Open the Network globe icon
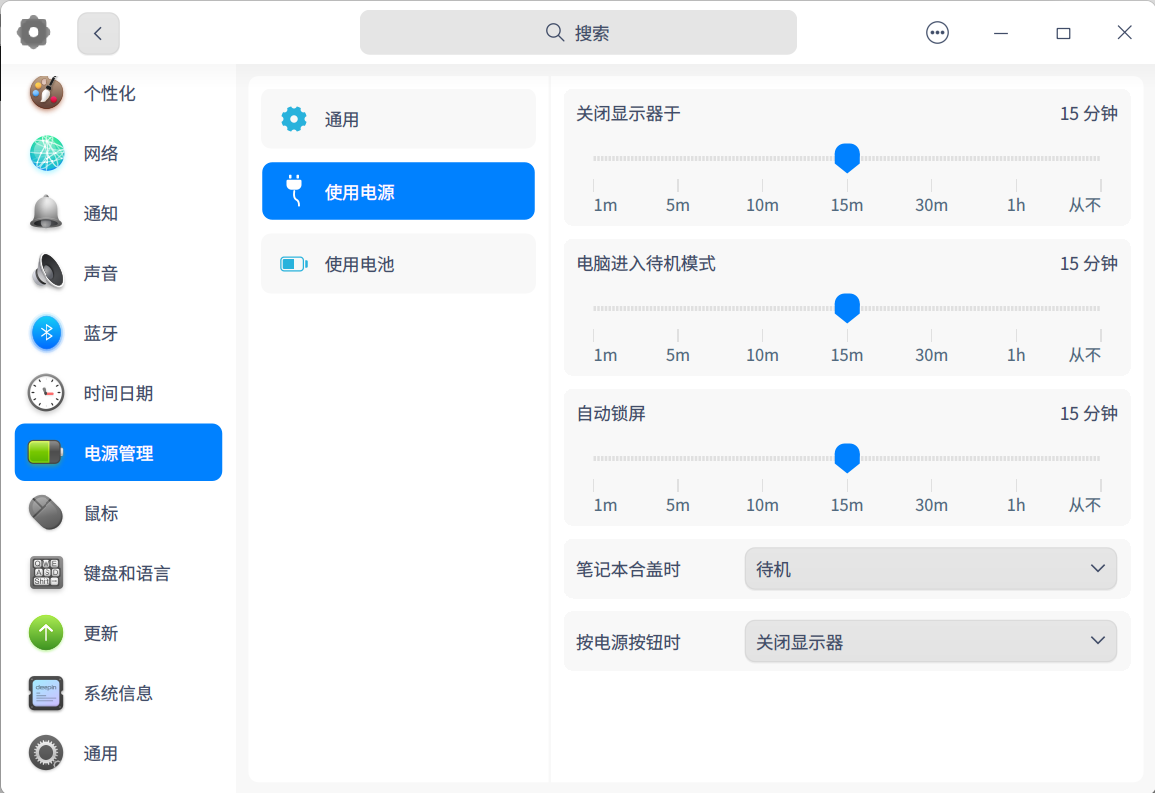Viewport: 1155px width, 793px height. [x=46, y=153]
